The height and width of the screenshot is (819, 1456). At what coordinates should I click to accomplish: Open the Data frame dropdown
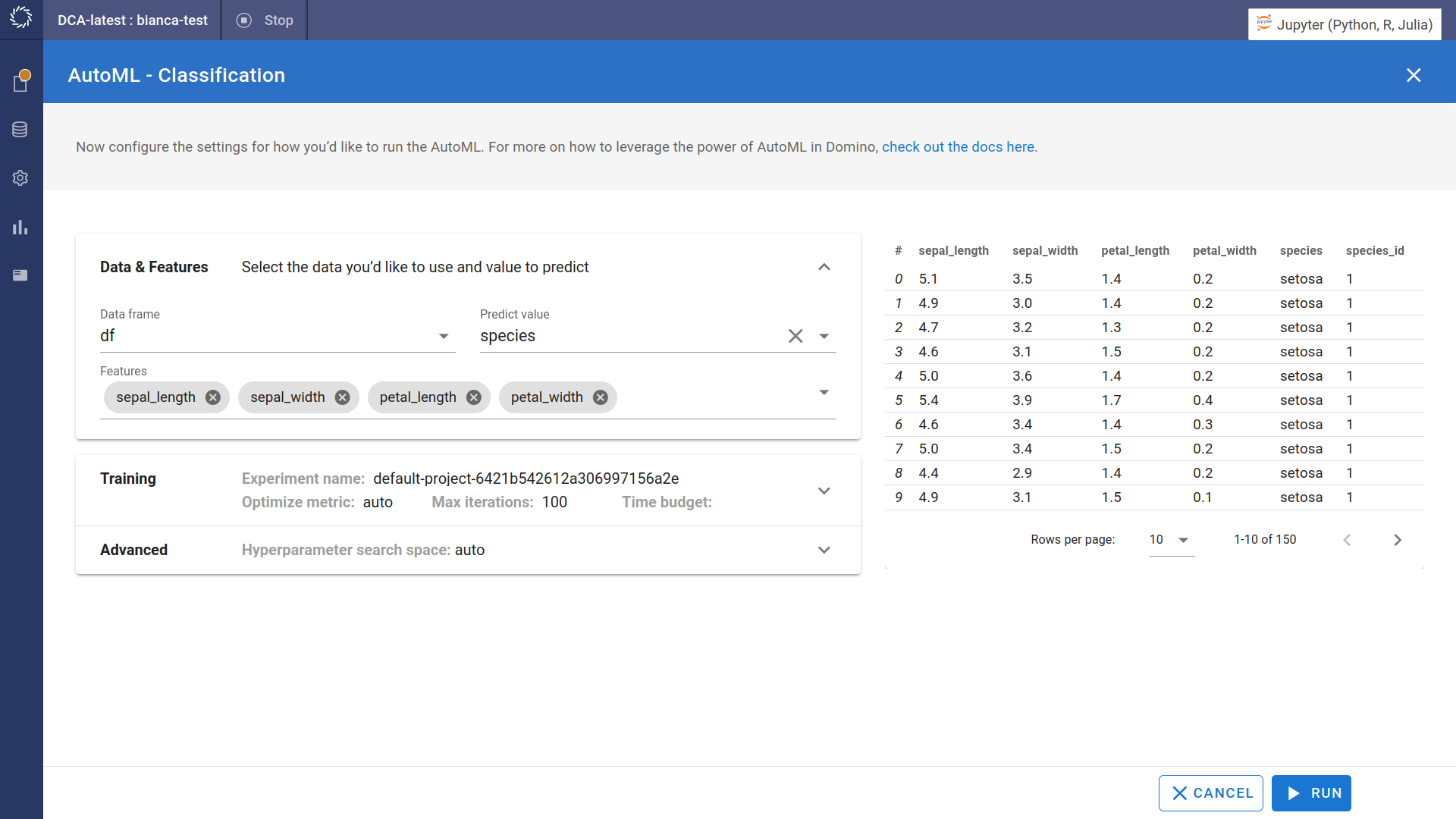pyautogui.click(x=278, y=336)
